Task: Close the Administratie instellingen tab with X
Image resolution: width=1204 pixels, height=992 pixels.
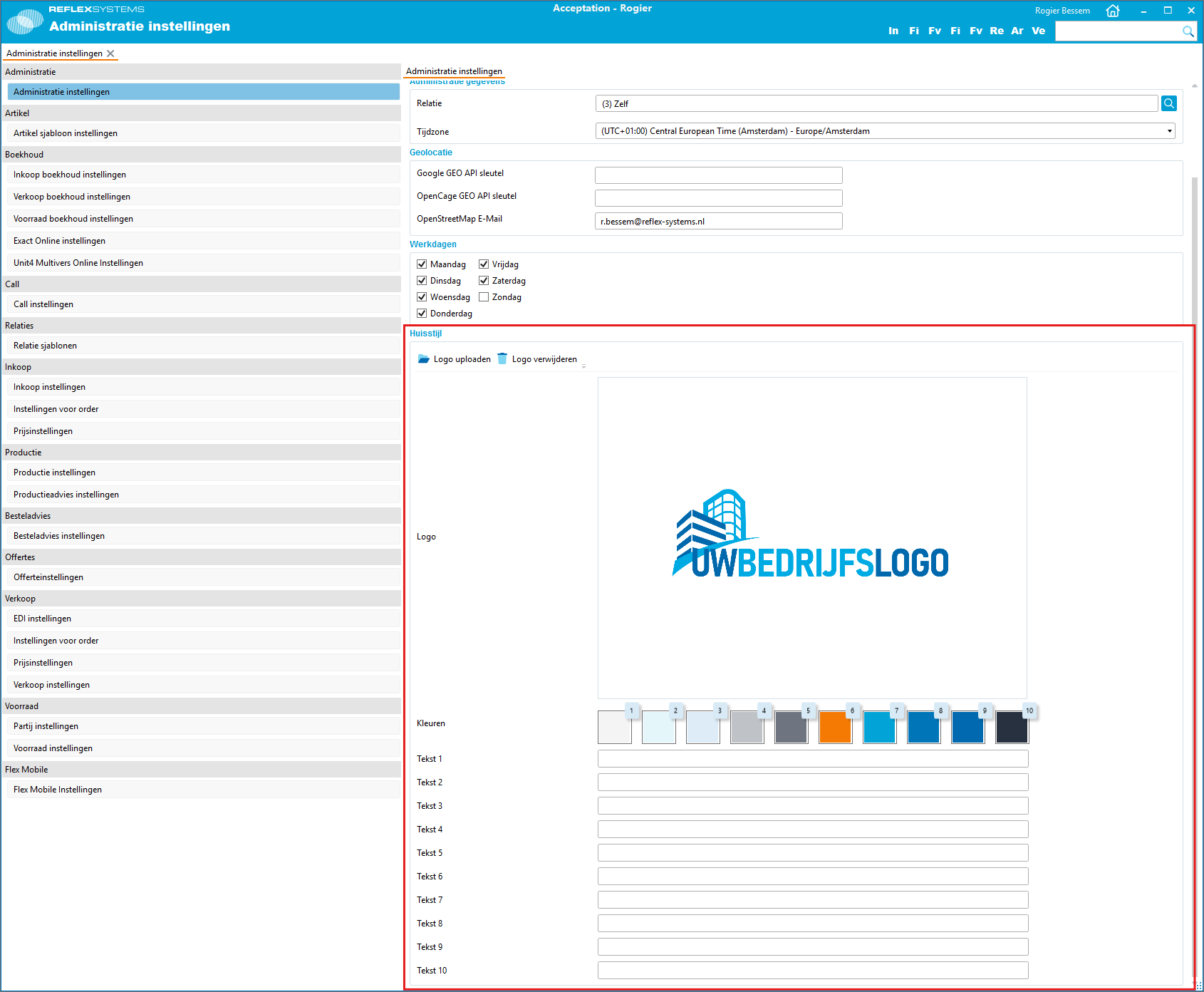Action: (110, 53)
